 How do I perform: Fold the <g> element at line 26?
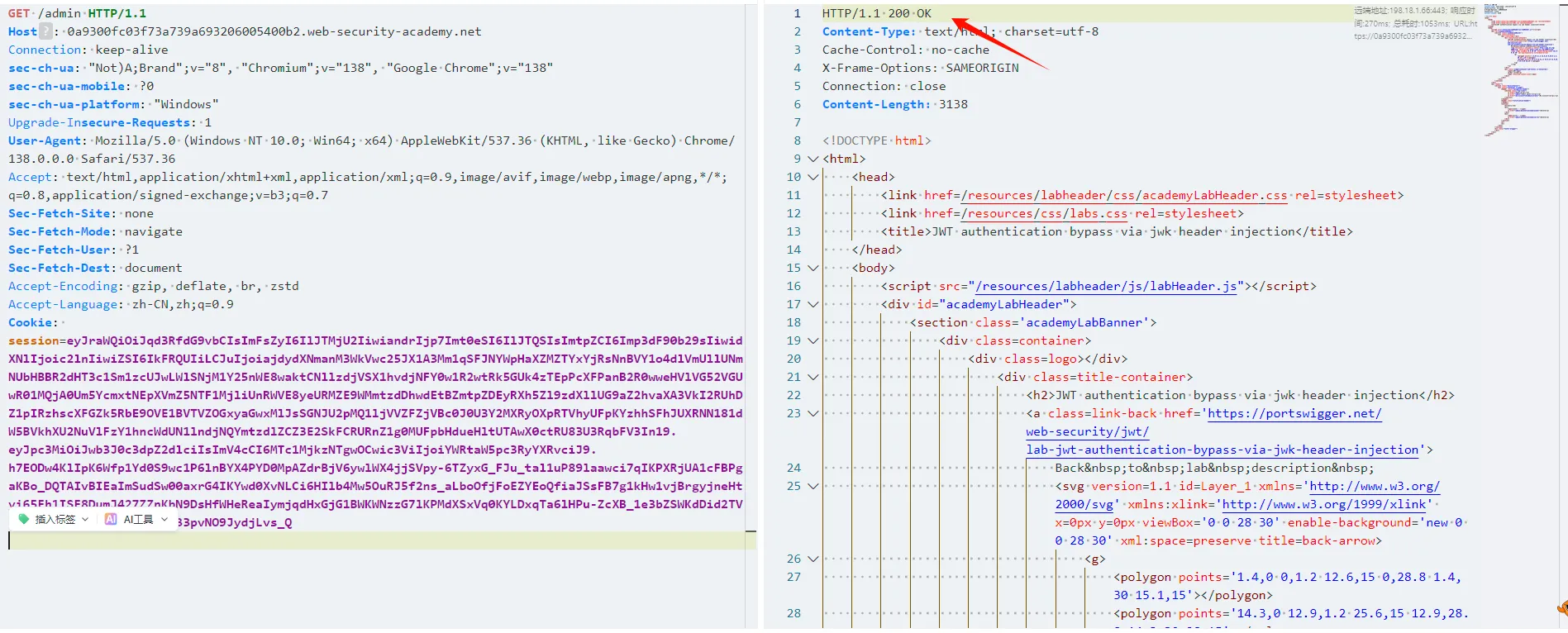point(813,559)
